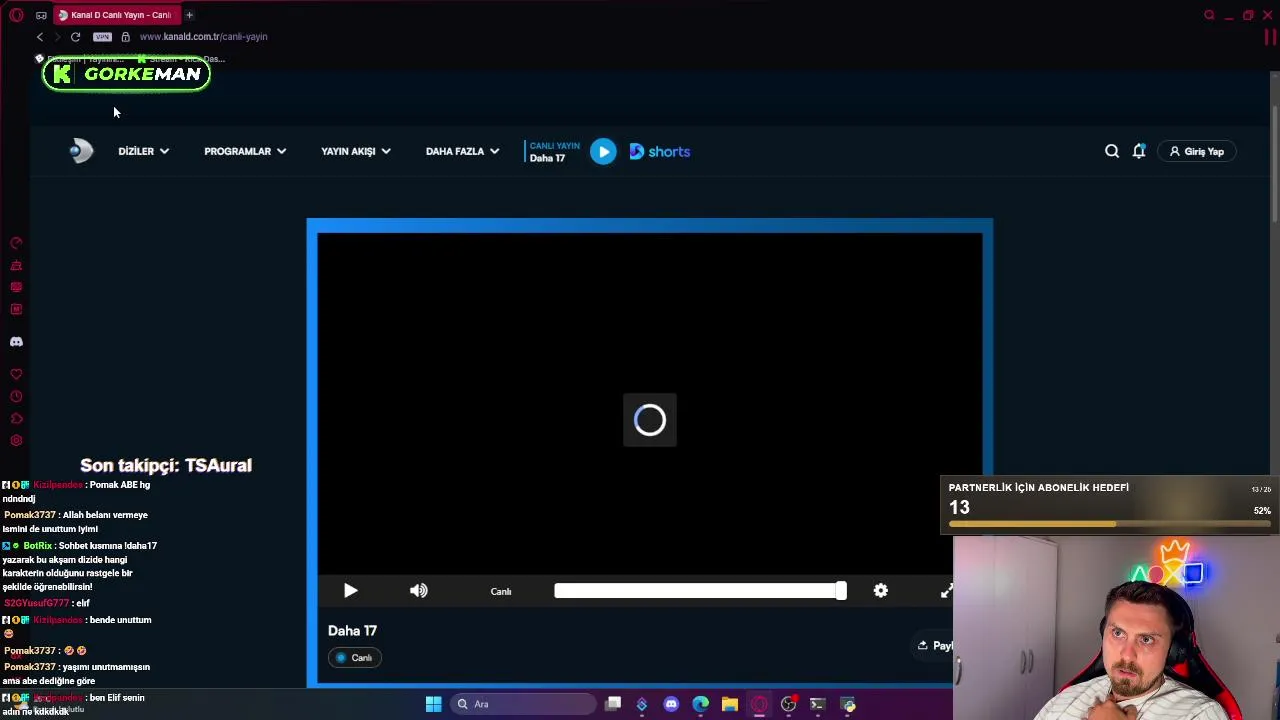
Task: Open Canlı Yayın Daha 17 link
Action: [x=554, y=152]
